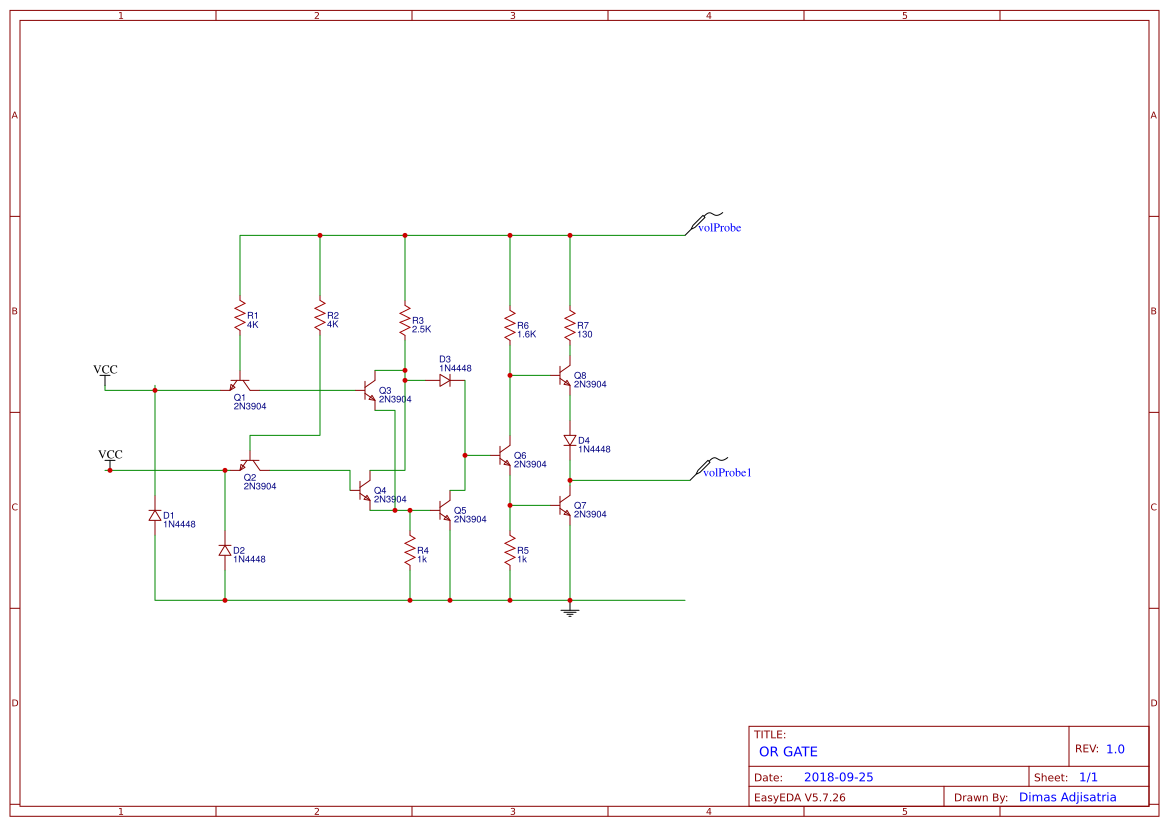Click the 'OR GATE' title text
Image resolution: width=1169 pixels, height=827 pixels.
pos(788,752)
